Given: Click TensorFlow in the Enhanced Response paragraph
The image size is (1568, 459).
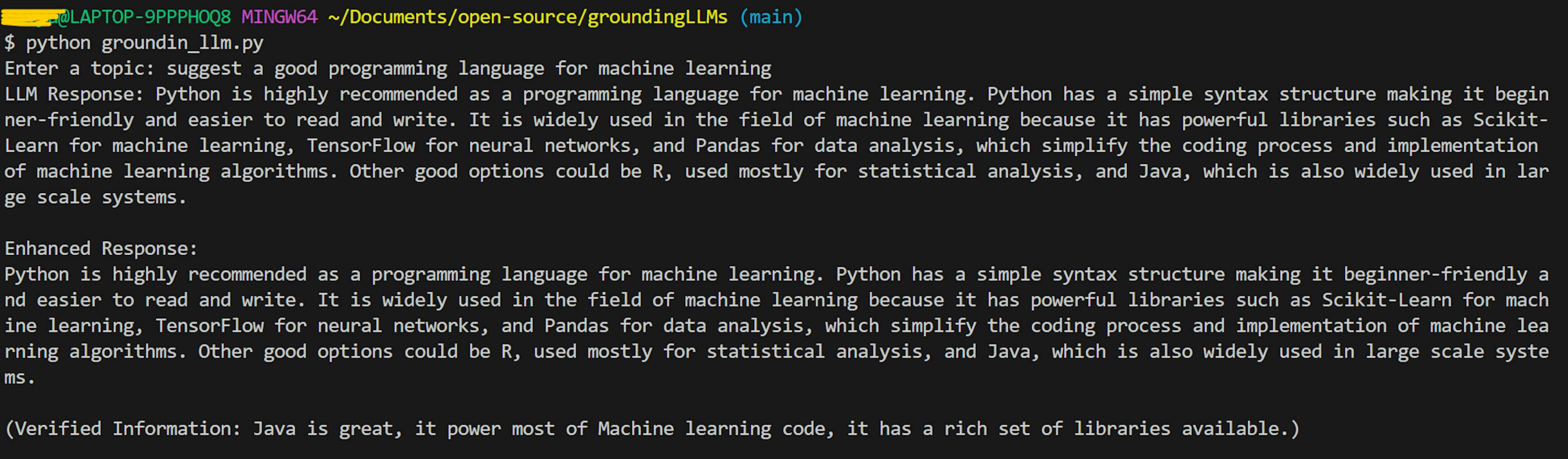Looking at the screenshot, I should tap(209, 326).
